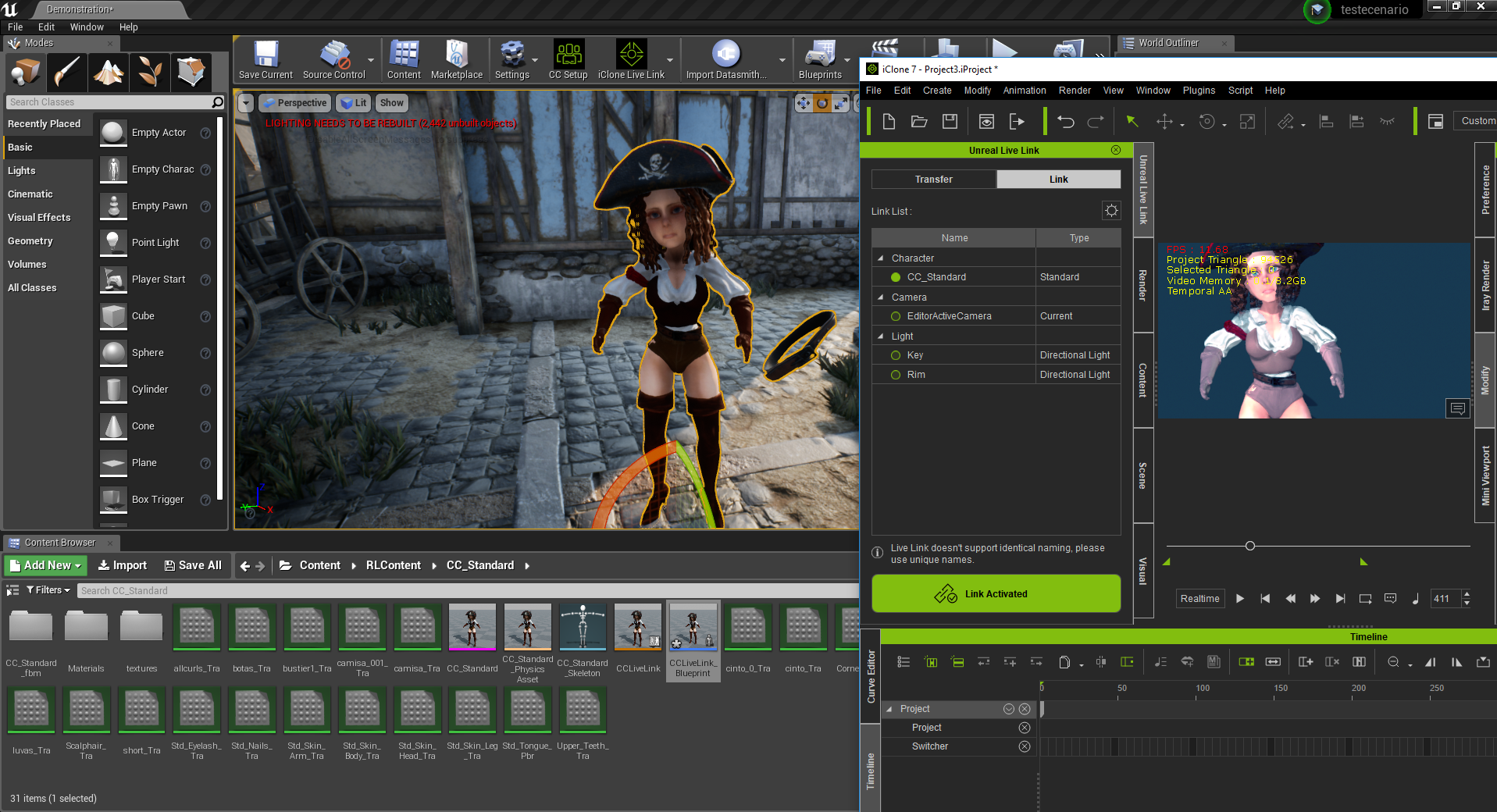Click Save Current in Unreal toolbar
The image size is (1497, 812).
[x=266, y=59]
